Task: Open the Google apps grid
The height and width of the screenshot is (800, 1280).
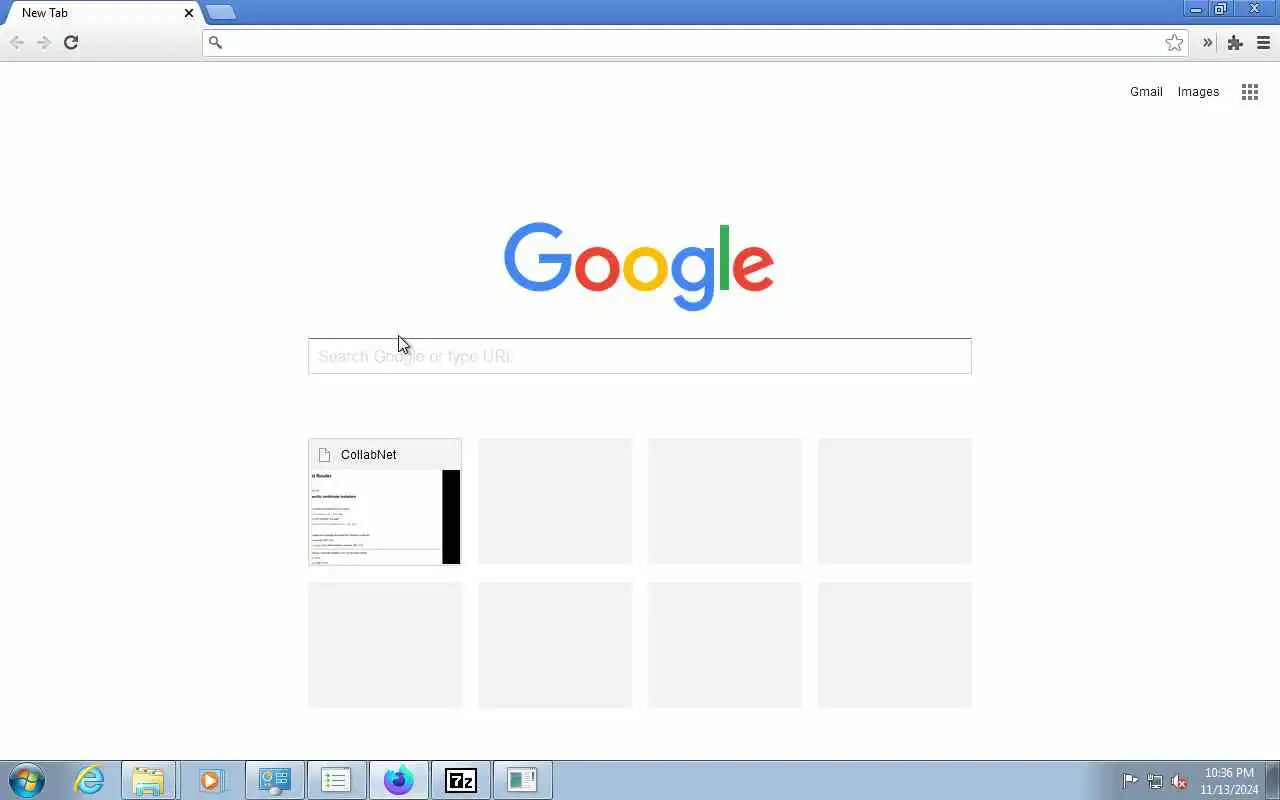Action: click(1250, 92)
